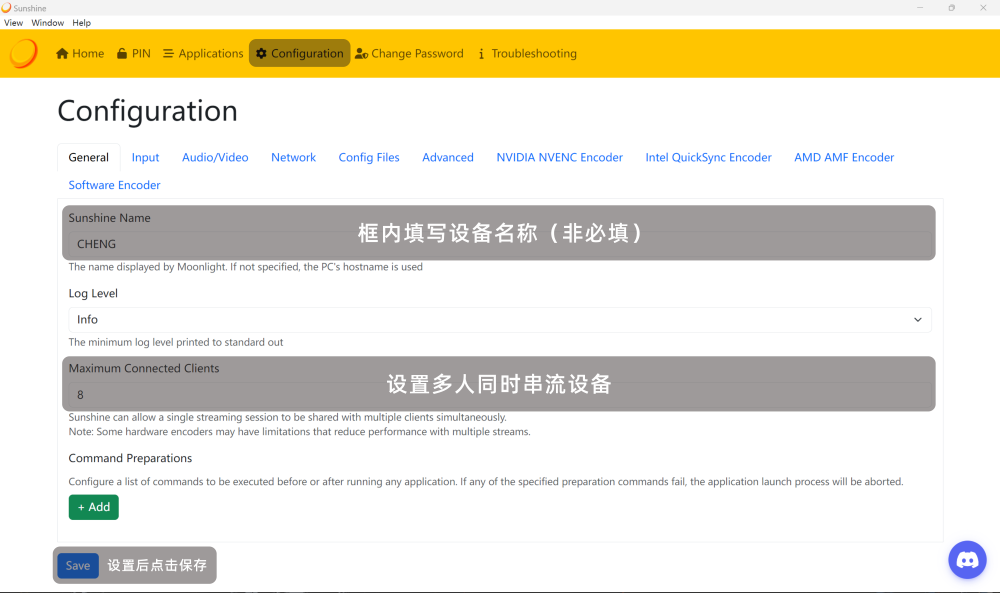This screenshot has height=593, width=1000.
Task: Click the 'Configuration' page heading
Action: (x=147, y=111)
